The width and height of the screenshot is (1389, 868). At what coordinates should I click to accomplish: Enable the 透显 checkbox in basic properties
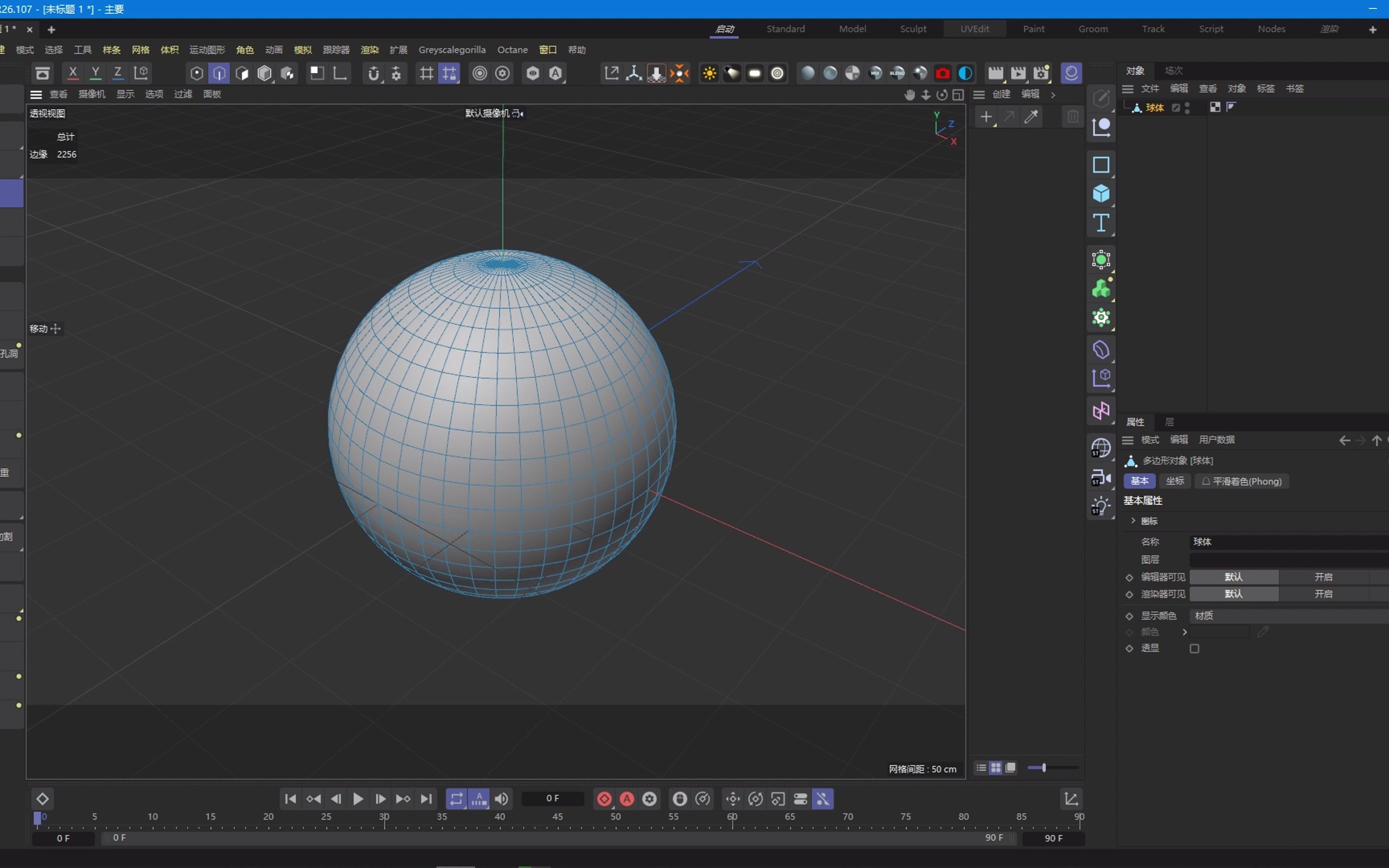point(1195,648)
